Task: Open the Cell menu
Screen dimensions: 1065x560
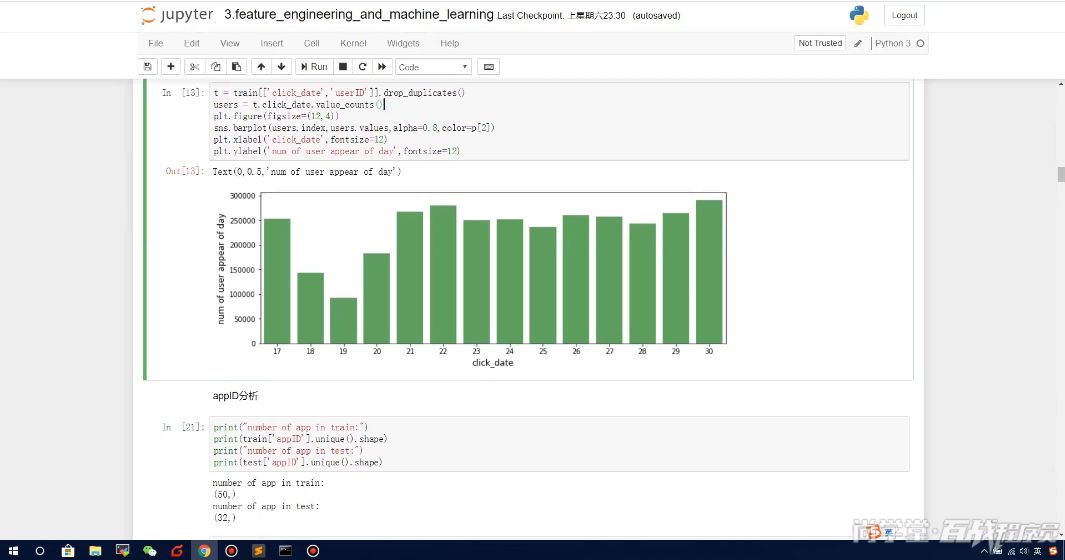Action: tap(312, 43)
